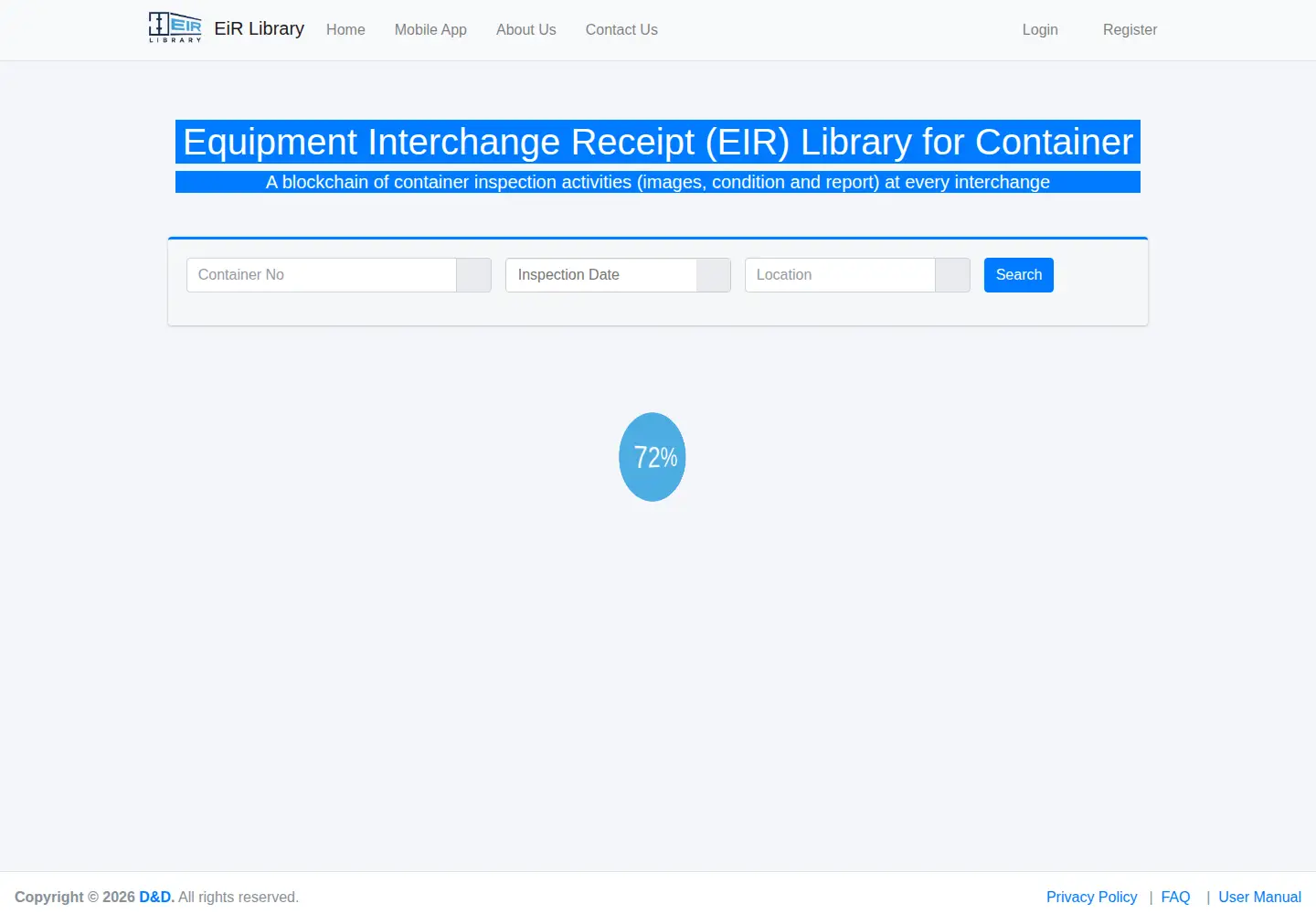1316x914 pixels.
Task: Open the User Manual link
Action: (1260, 898)
